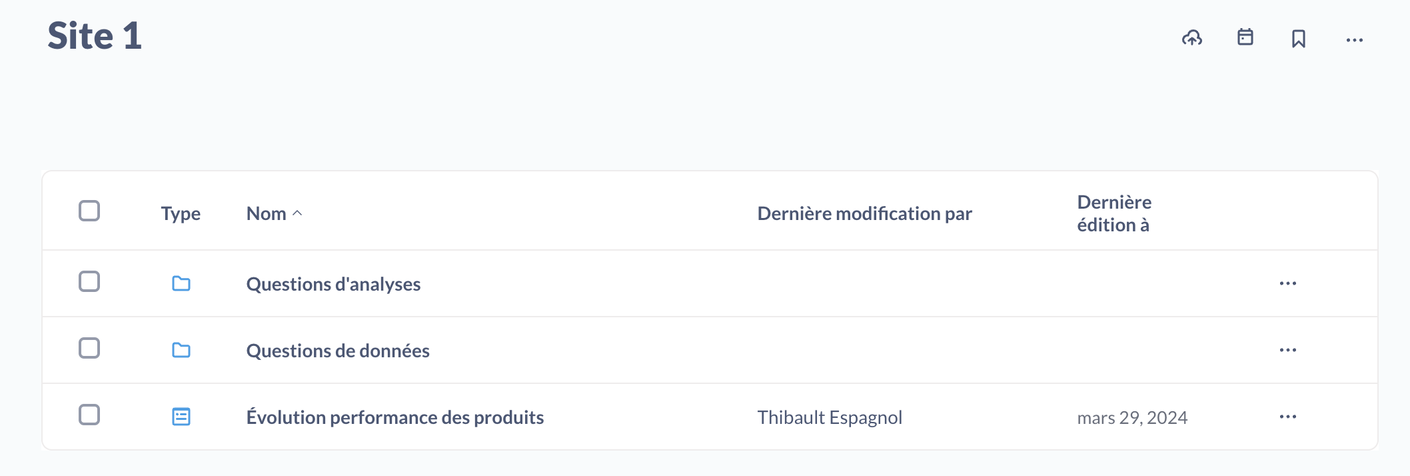1410x476 pixels.
Task: Open the Questions d'analyses collection
Action: click(333, 284)
